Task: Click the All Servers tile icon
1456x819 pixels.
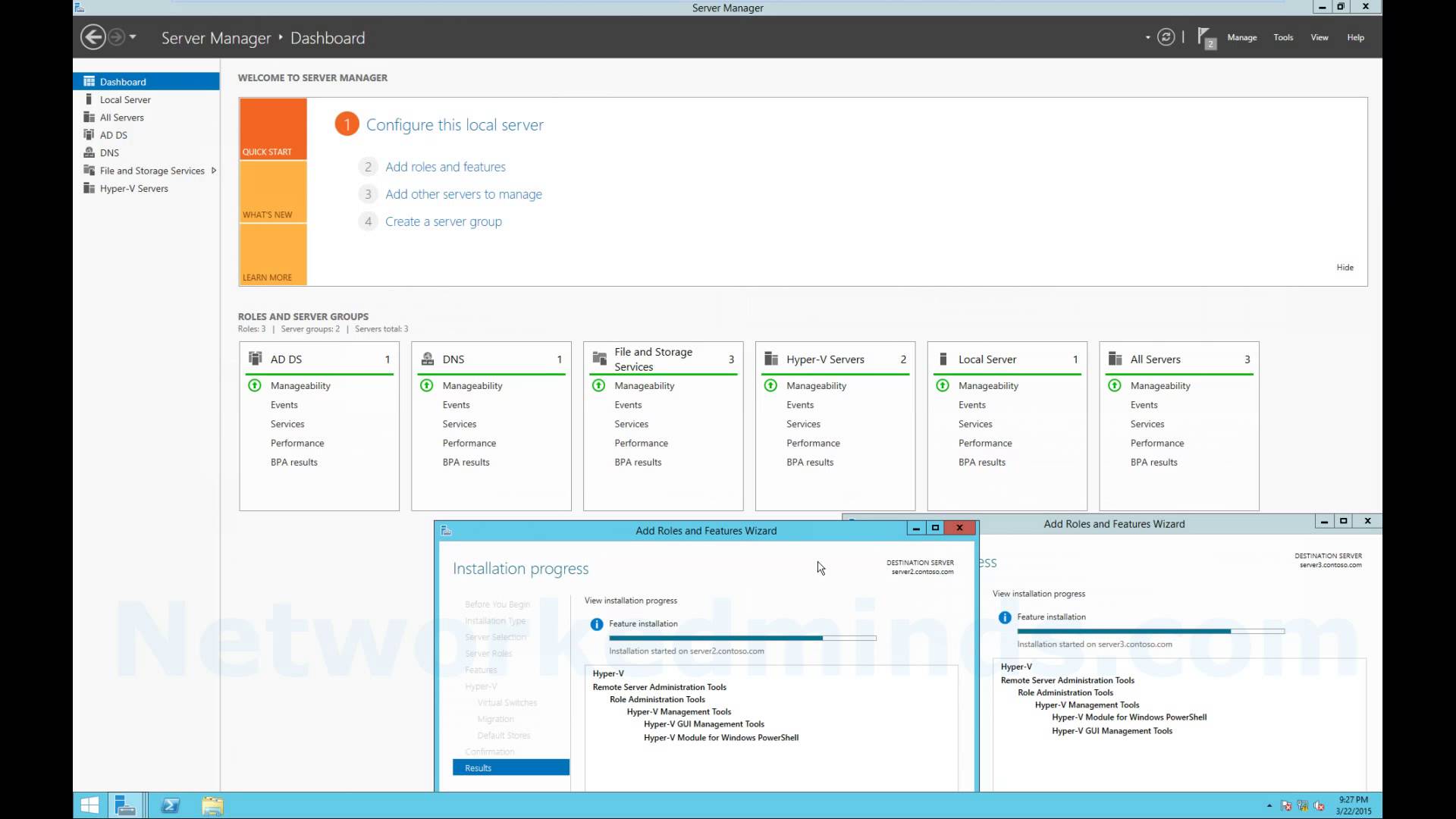Action: (1116, 359)
